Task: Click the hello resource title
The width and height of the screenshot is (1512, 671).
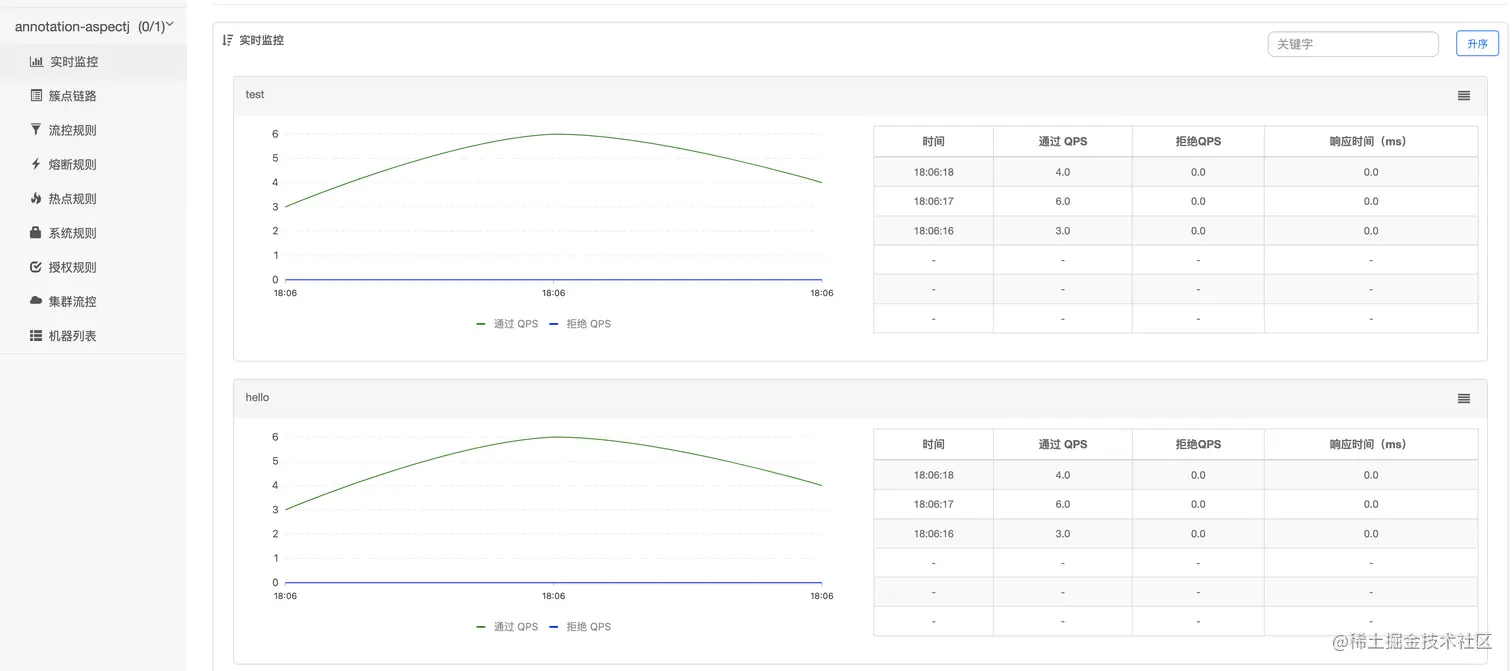Action: [x=257, y=398]
